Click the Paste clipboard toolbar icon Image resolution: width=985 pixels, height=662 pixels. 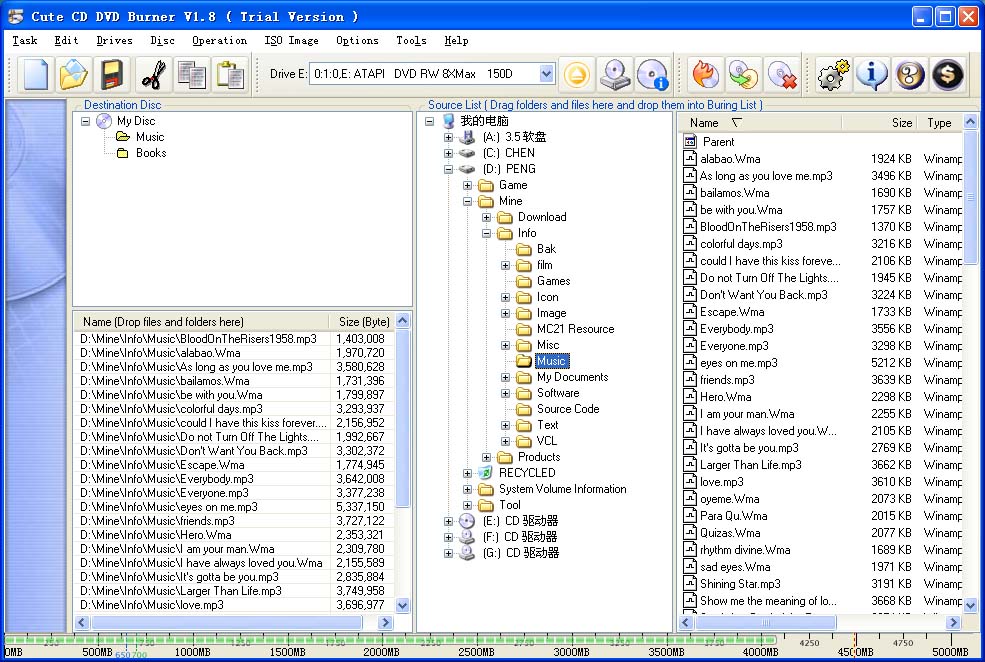click(231, 74)
